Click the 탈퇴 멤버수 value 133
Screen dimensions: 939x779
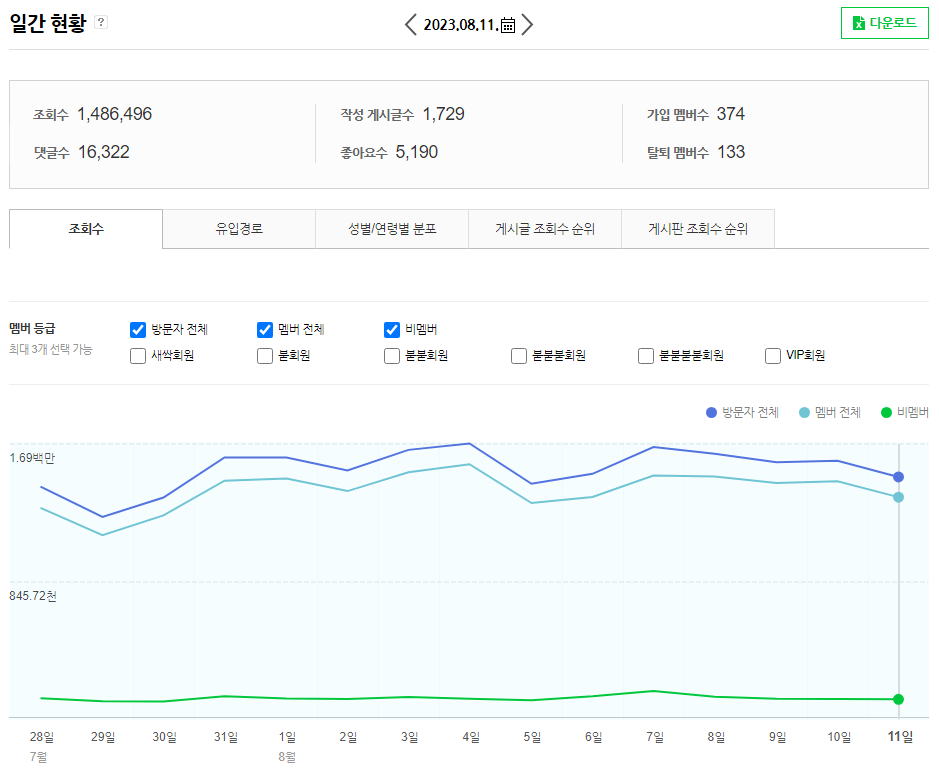[x=731, y=152]
